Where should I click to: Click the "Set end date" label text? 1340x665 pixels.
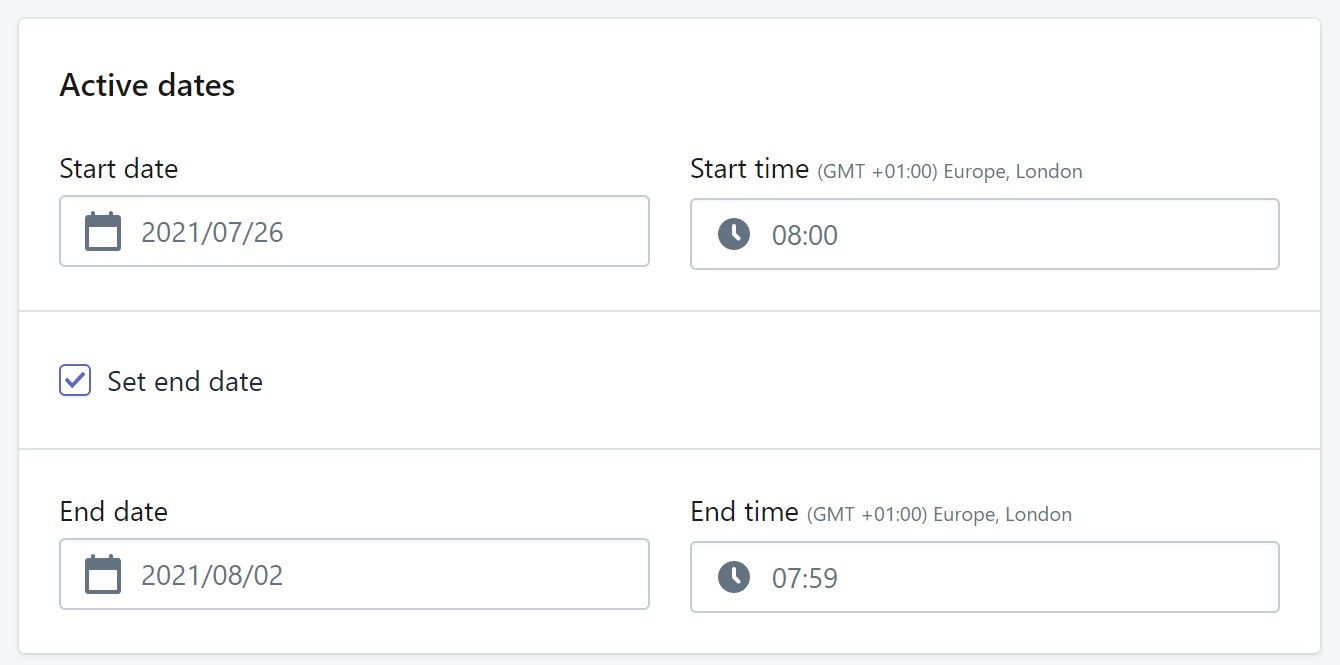tap(185, 381)
